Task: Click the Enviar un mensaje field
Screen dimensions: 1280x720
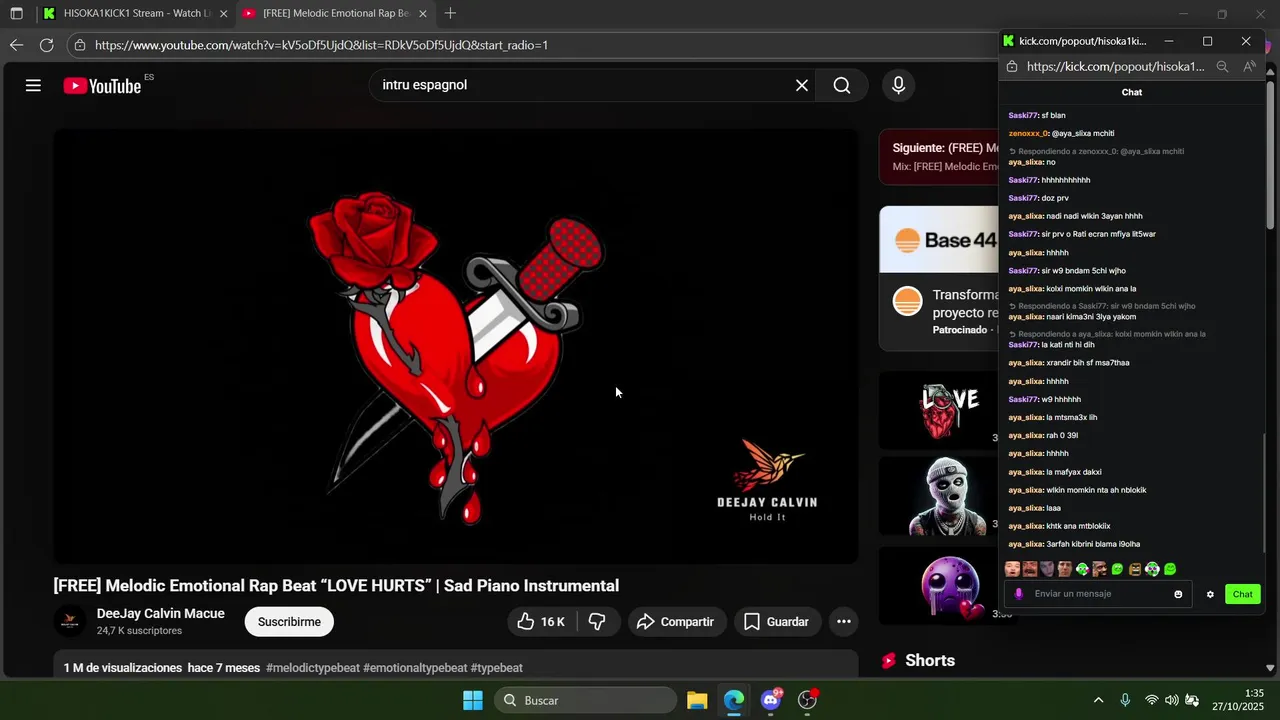Action: (1100, 594)
